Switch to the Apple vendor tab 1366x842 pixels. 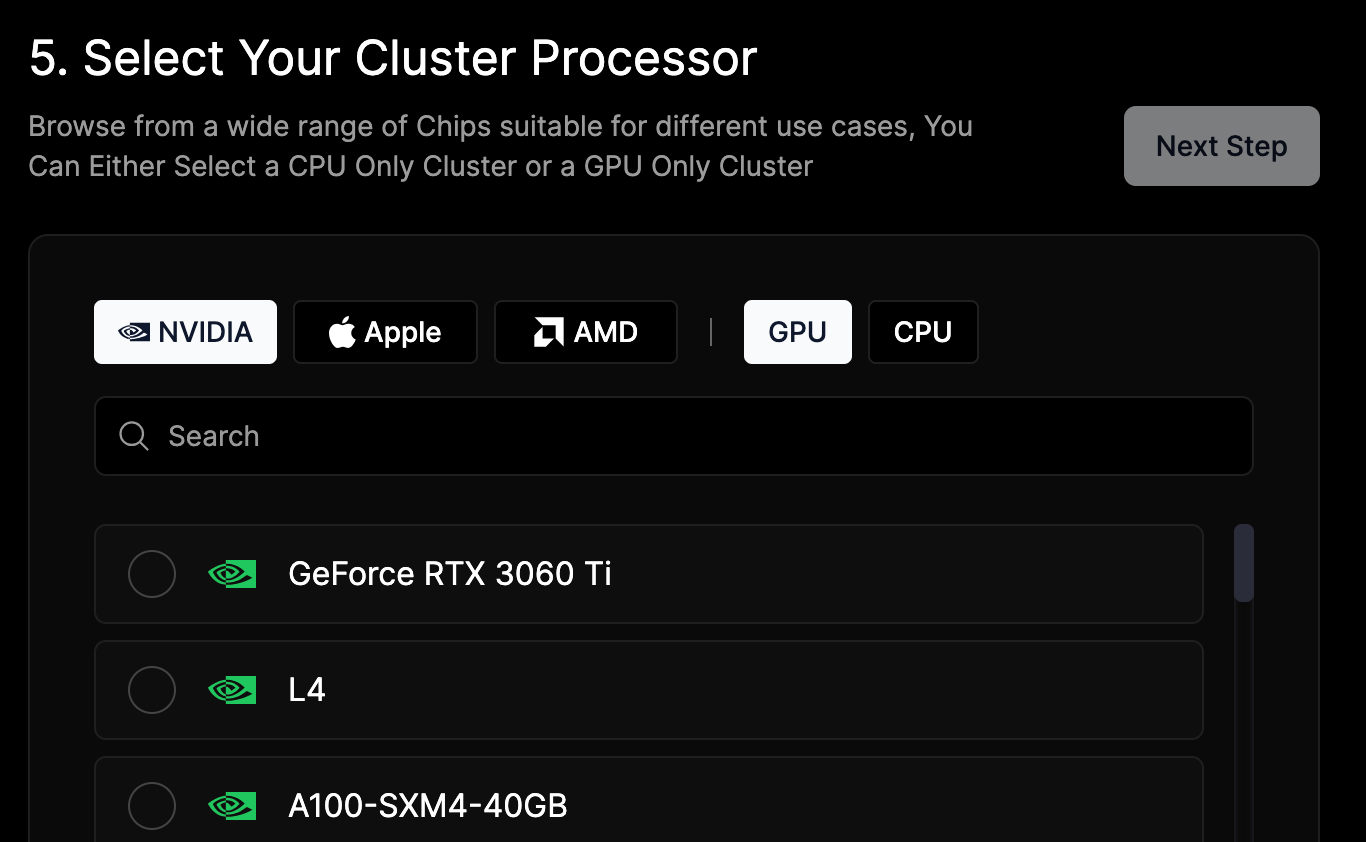click(x=385, y=332)
